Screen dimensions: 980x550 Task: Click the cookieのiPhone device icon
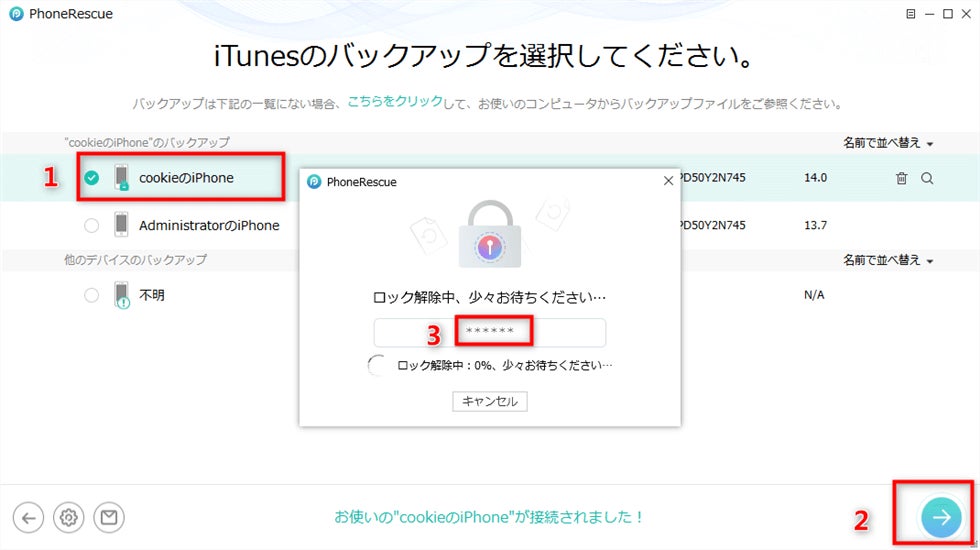click(x=122, y=178)
